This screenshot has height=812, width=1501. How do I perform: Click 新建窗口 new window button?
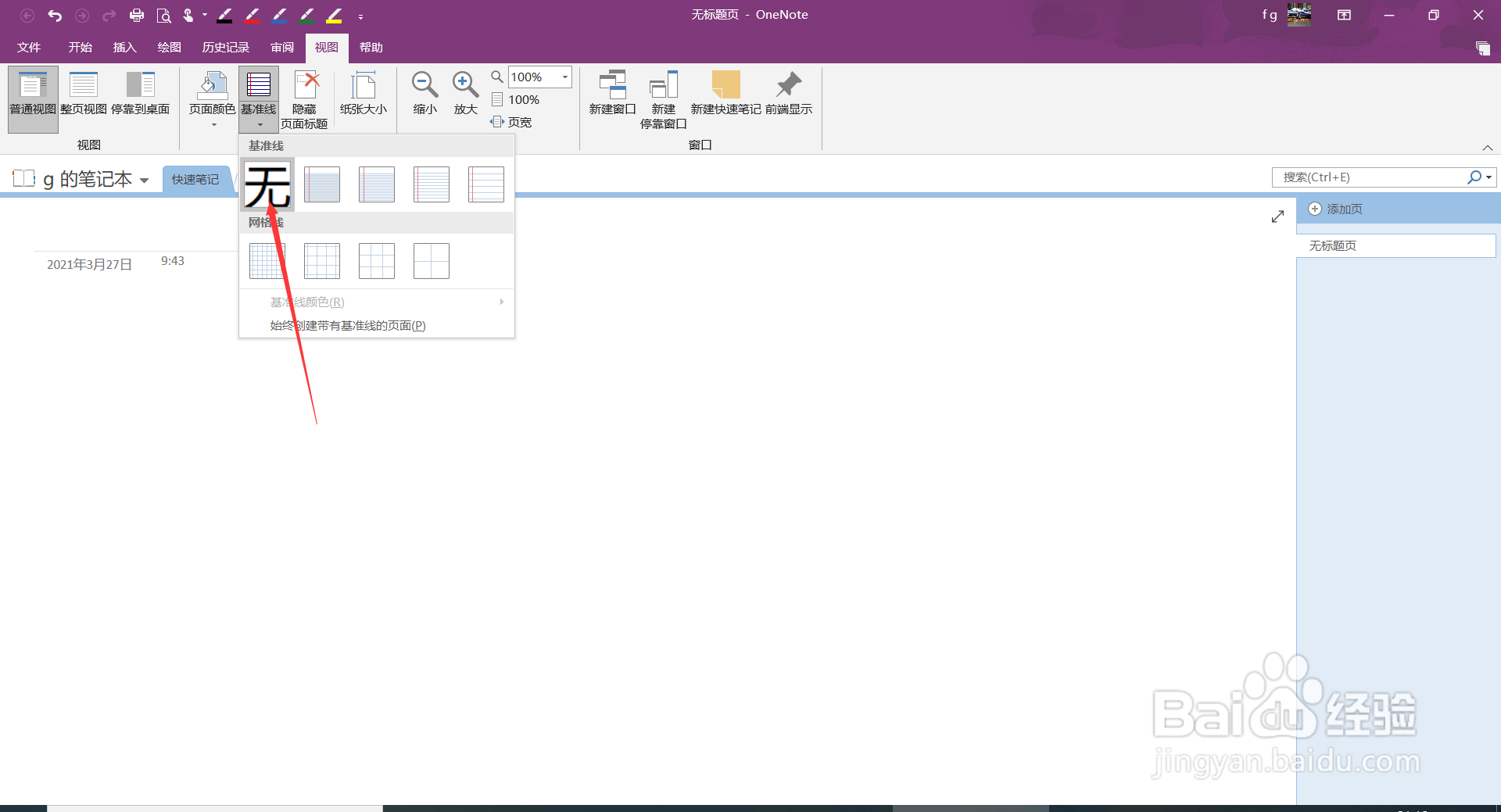(x=612, y=94)
